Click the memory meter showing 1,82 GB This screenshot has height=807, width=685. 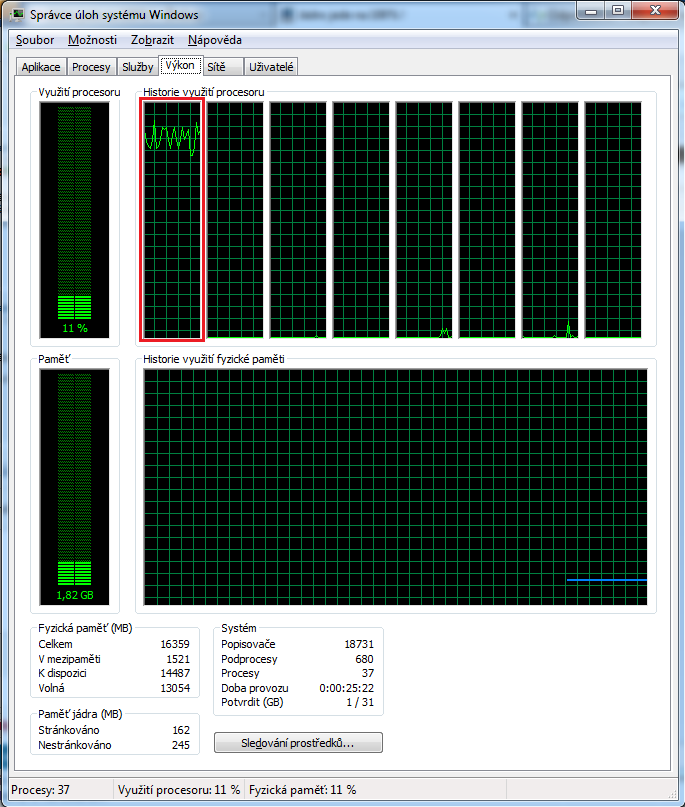[x=75, y=487]
